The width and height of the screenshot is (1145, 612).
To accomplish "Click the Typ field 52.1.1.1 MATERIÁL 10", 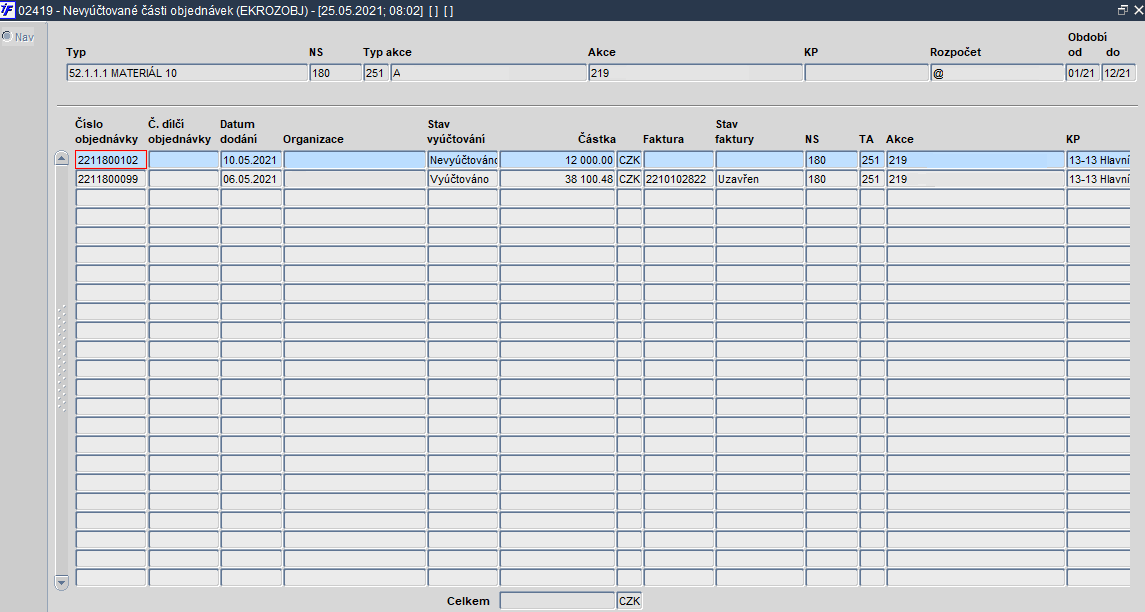I will tap(187, 73).
